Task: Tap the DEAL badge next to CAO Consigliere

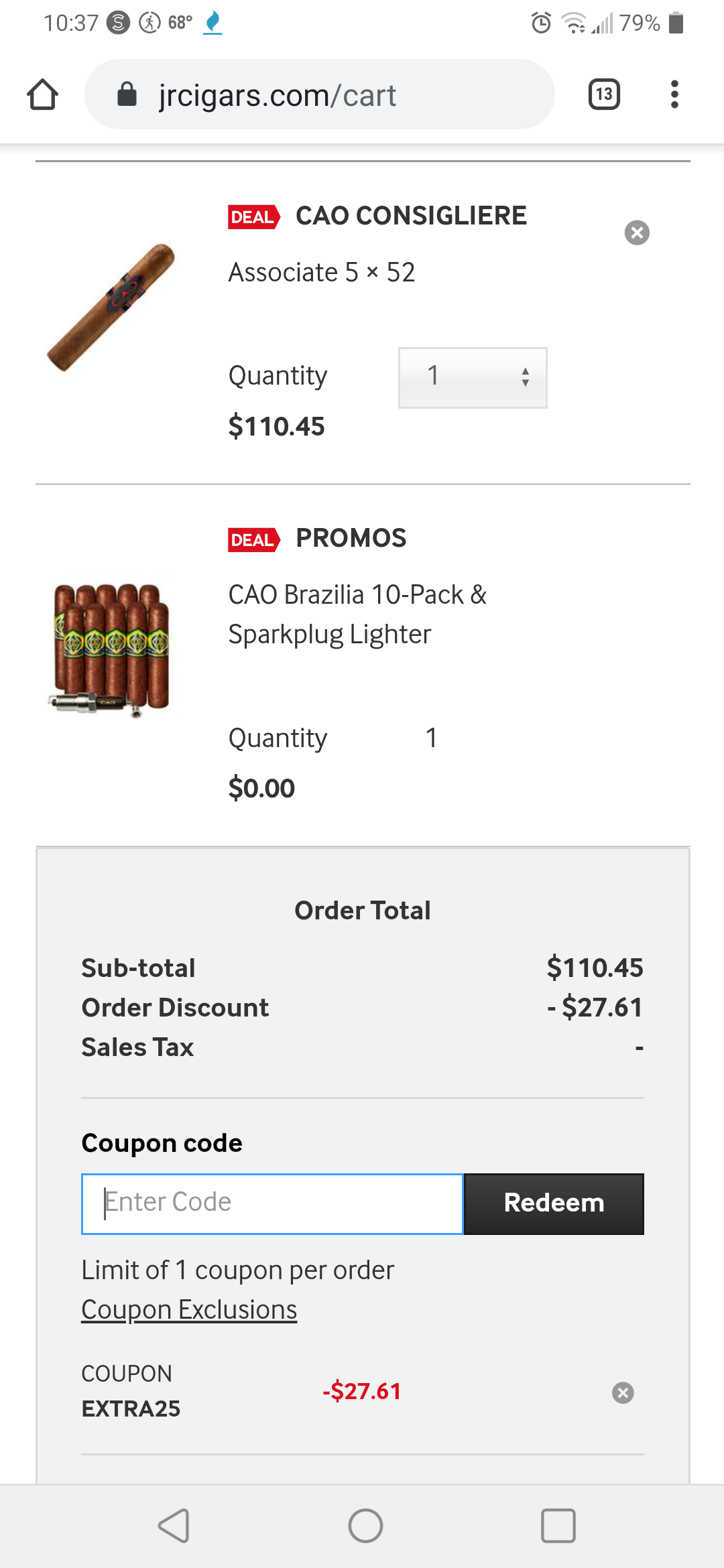Action: tap(253, 217)
